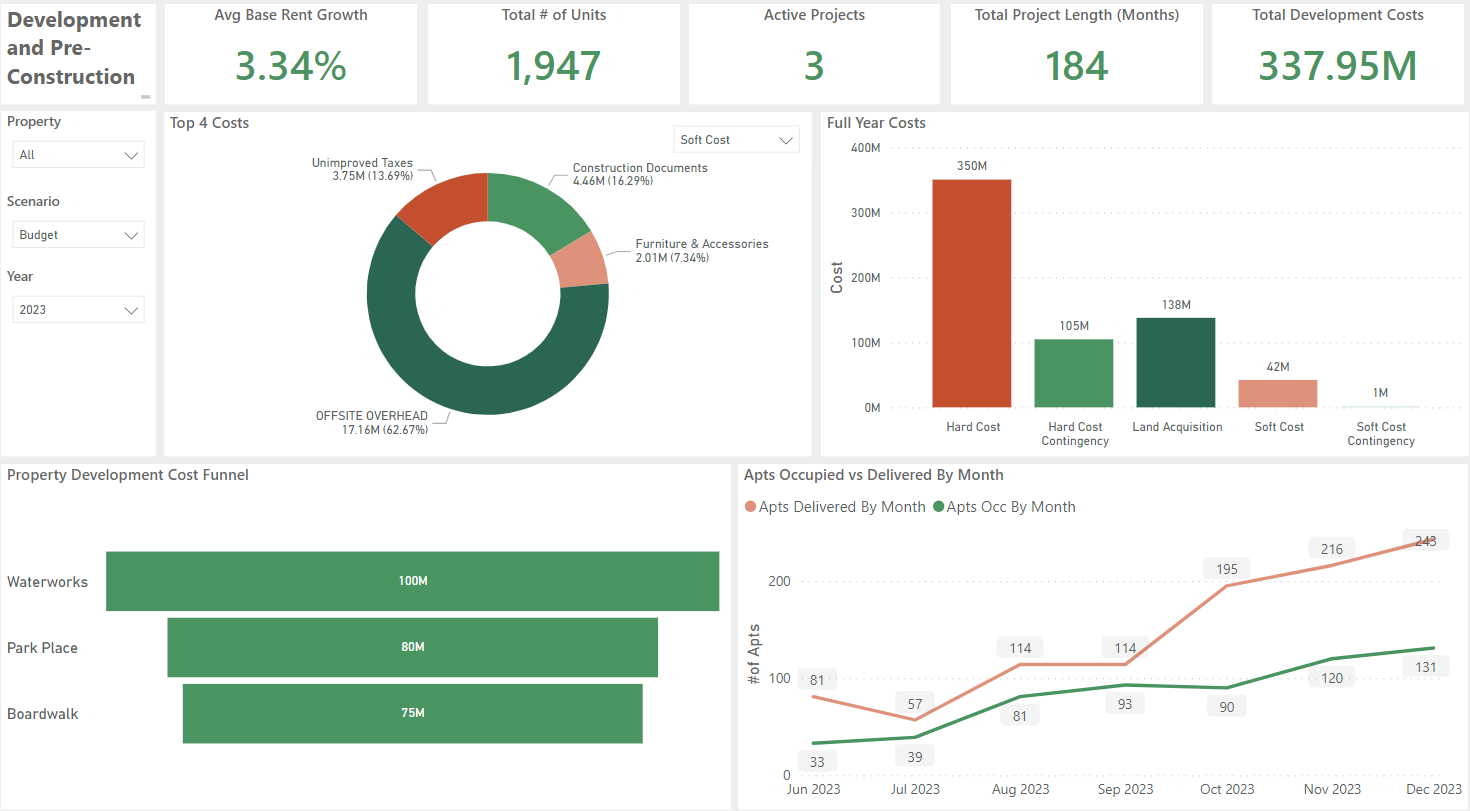The height and width of the screenshot is (811, 1470).
Task: Select the Active Projects card showing 3
Action: coord(813,50)
